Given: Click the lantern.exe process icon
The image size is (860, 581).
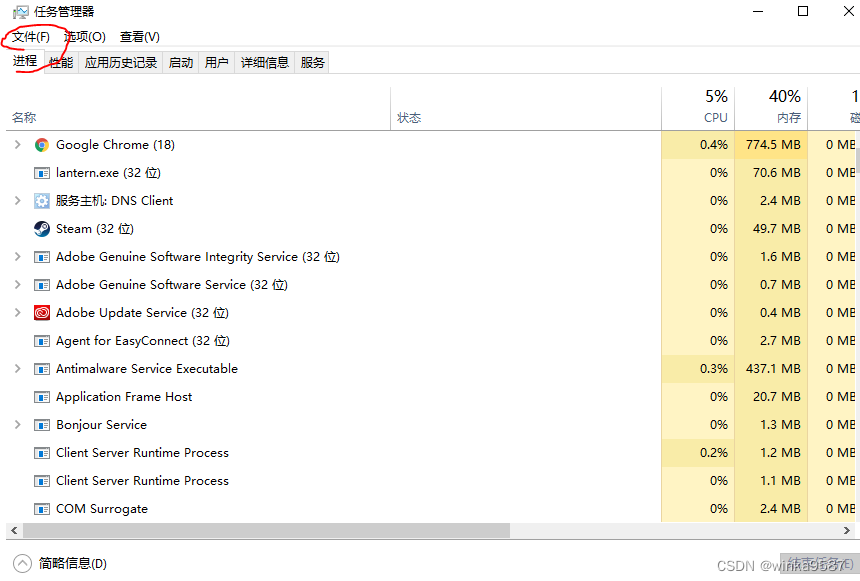Looking at the screenshot, I should [42, 173].
